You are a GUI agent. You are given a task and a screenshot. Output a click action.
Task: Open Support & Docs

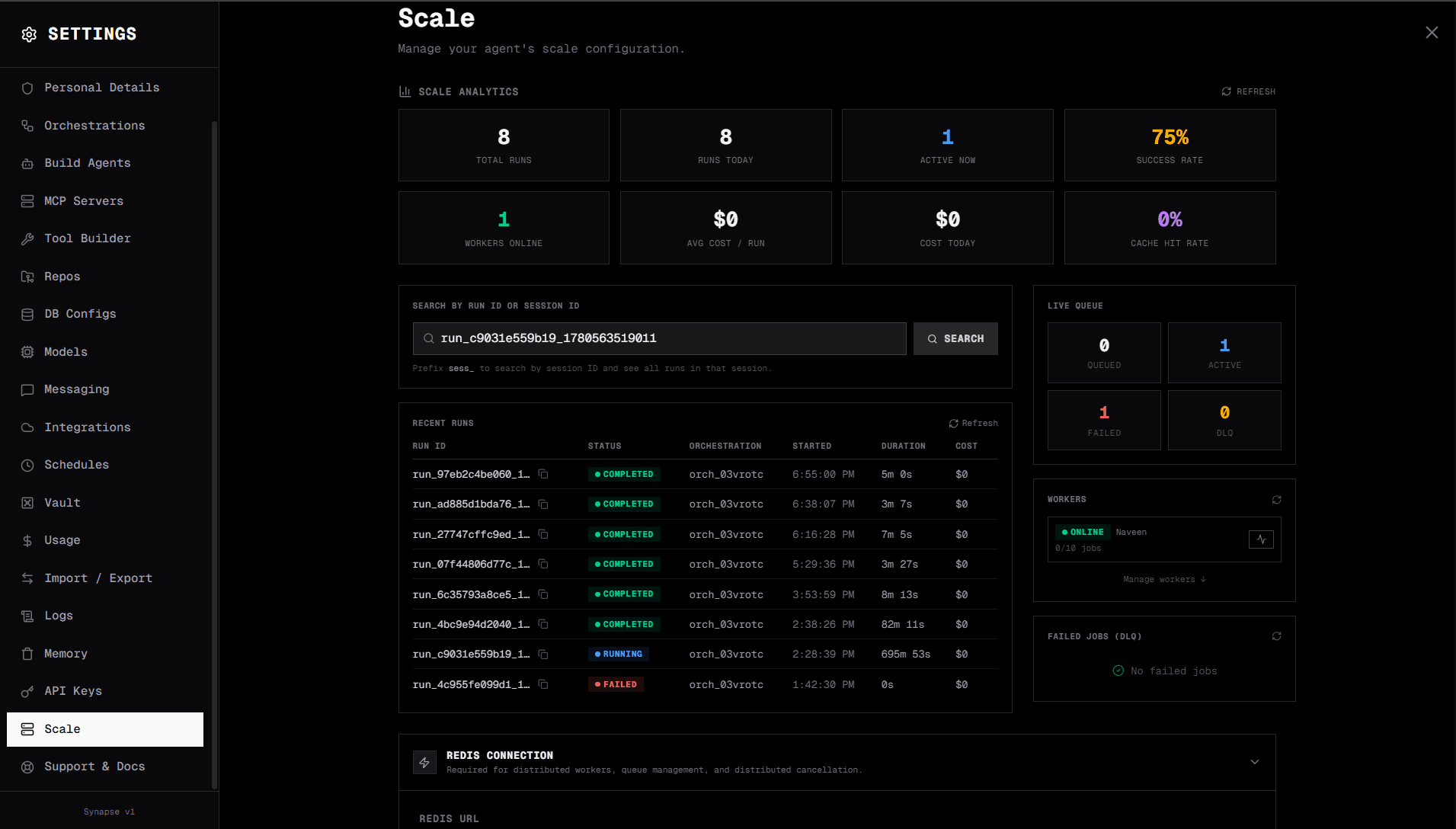[105, 767]
